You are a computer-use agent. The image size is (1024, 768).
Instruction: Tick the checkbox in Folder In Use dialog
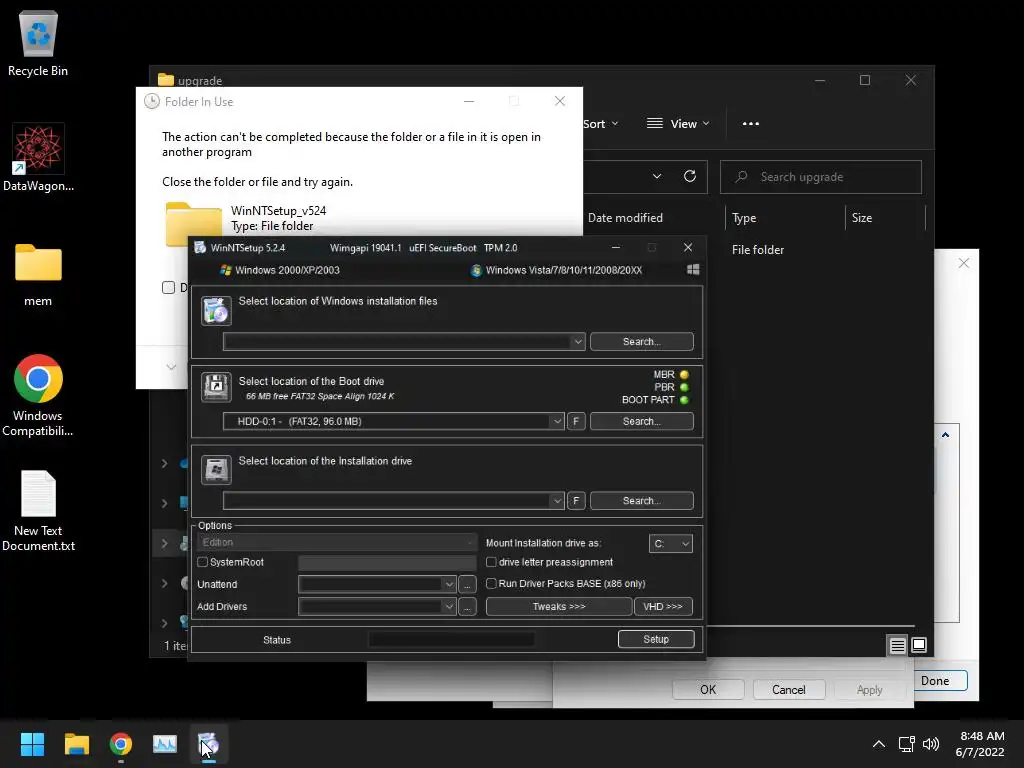click(168, 287)
